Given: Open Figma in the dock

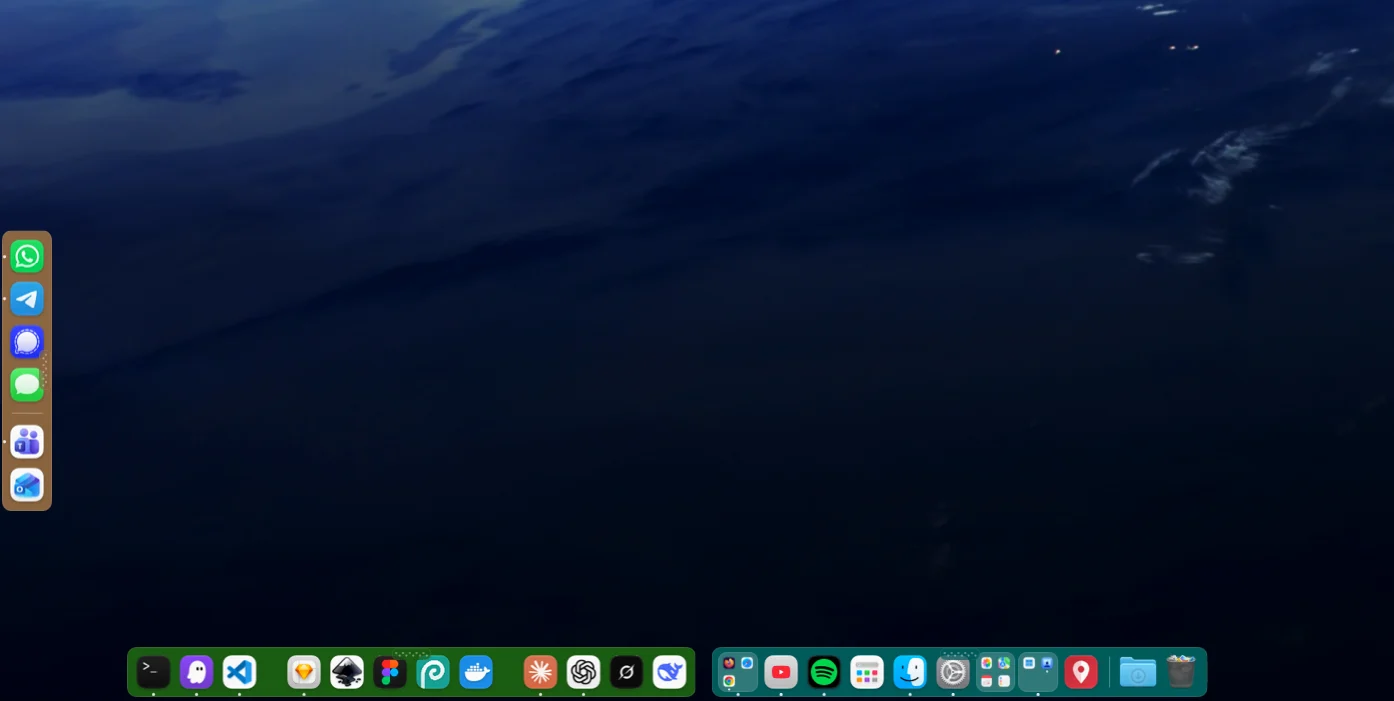Looking at the screenshot, I should [390, 672].
